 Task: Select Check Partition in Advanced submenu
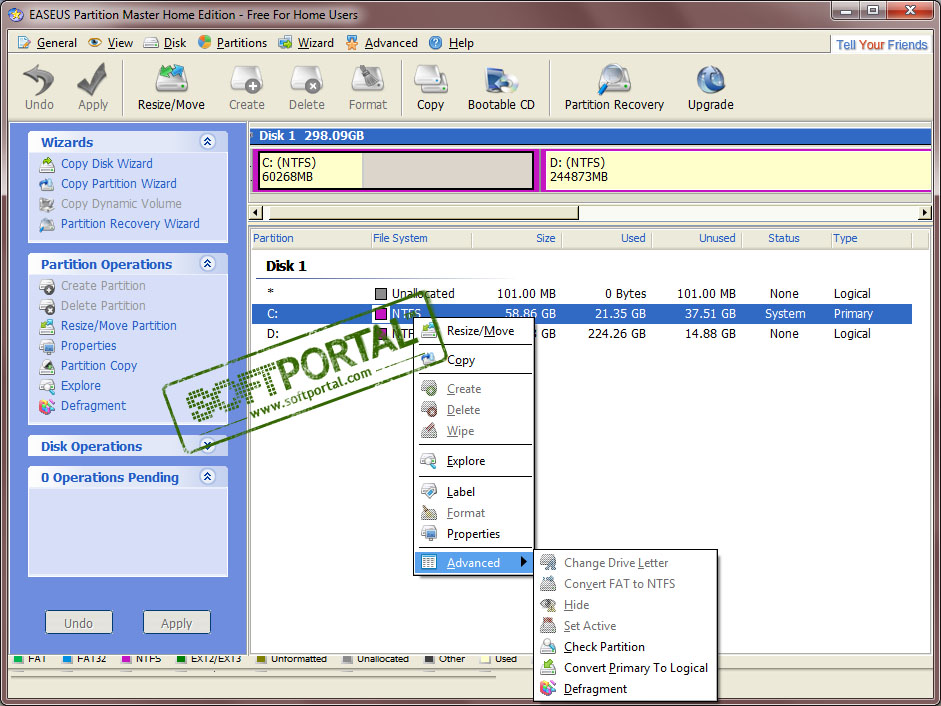pyautogui.click(x=625, y=647)
